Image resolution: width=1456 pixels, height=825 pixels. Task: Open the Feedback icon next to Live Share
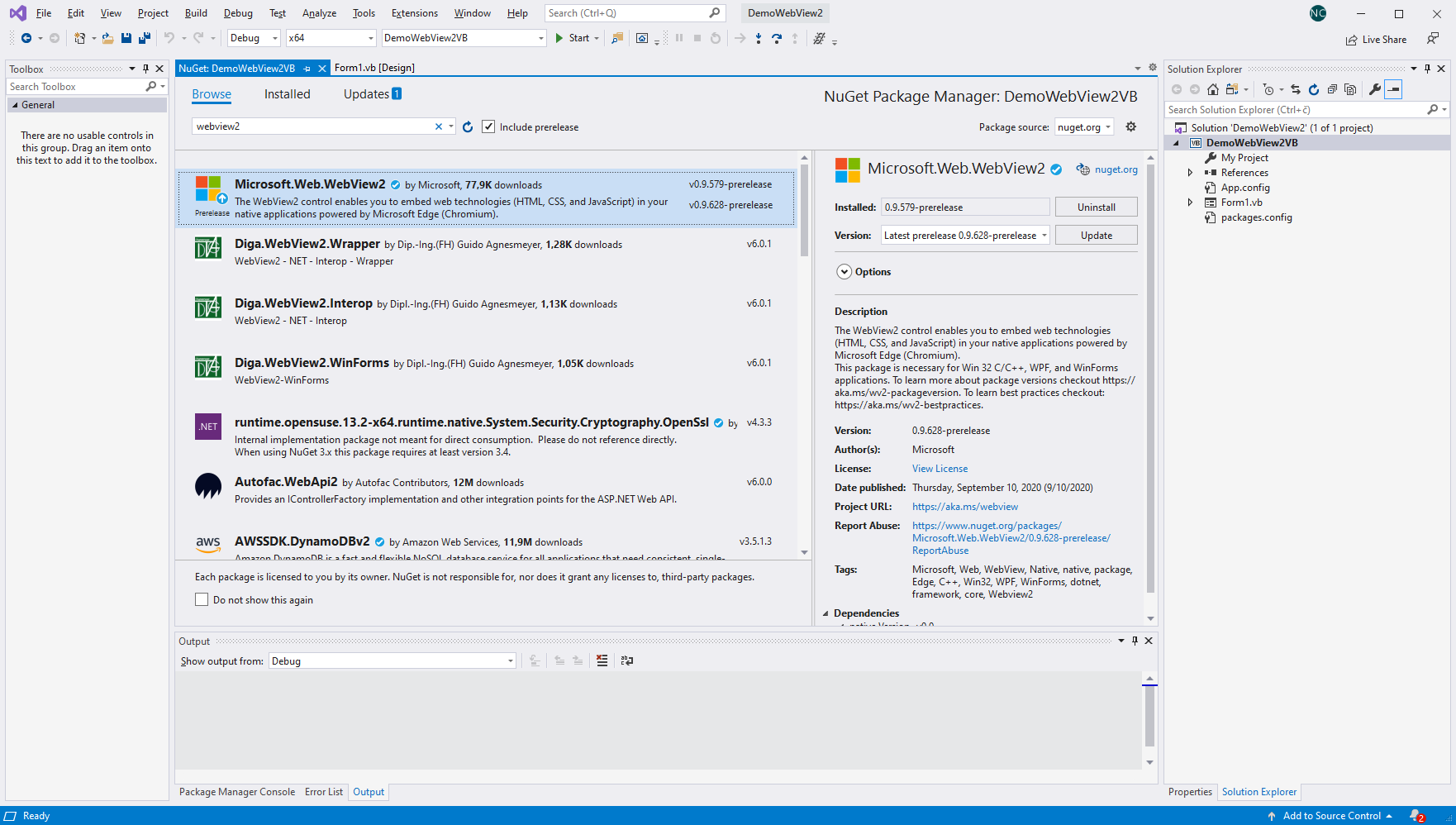click(x=1433, y=39)
